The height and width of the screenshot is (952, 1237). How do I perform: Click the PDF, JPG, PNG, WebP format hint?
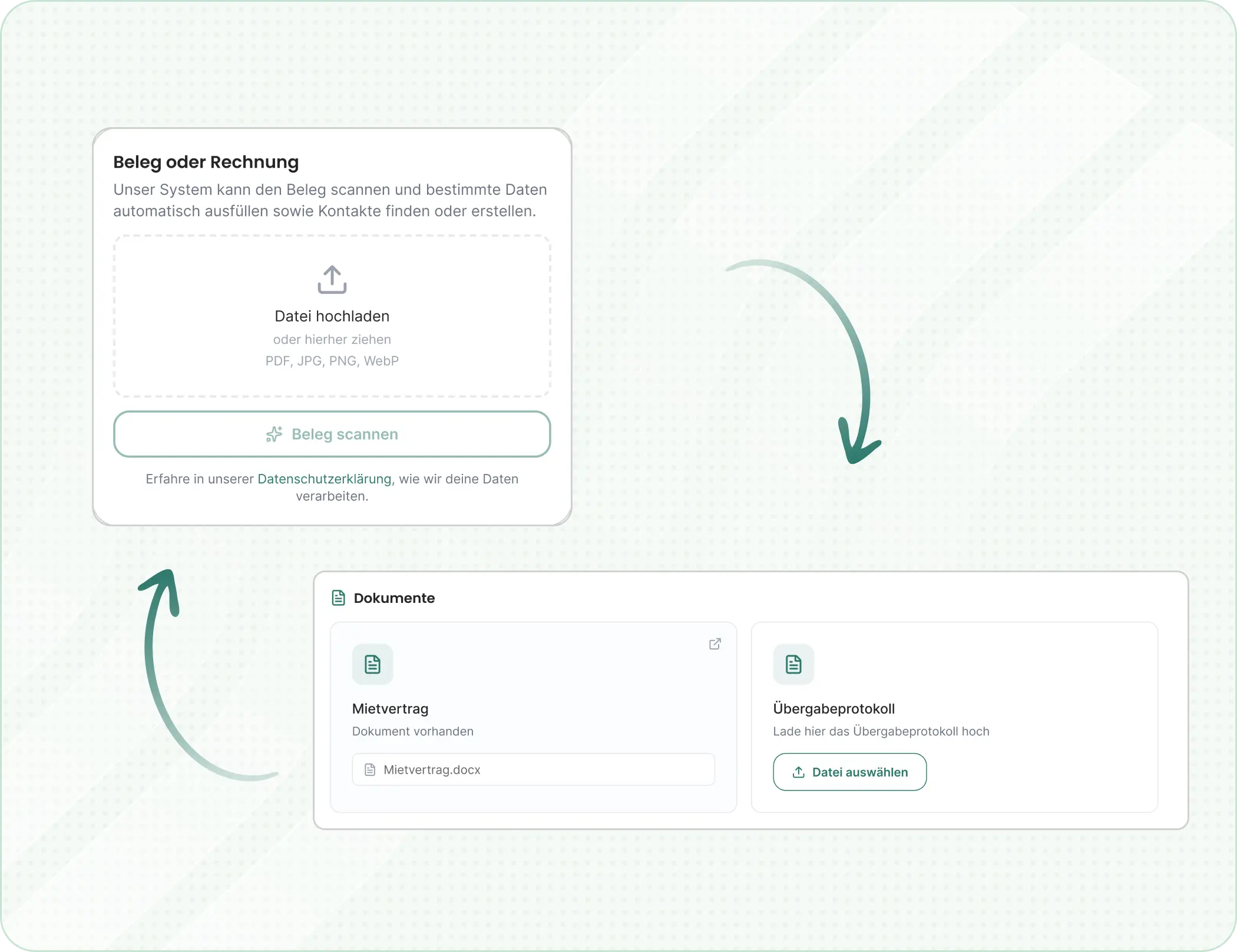tap(332, 361)
